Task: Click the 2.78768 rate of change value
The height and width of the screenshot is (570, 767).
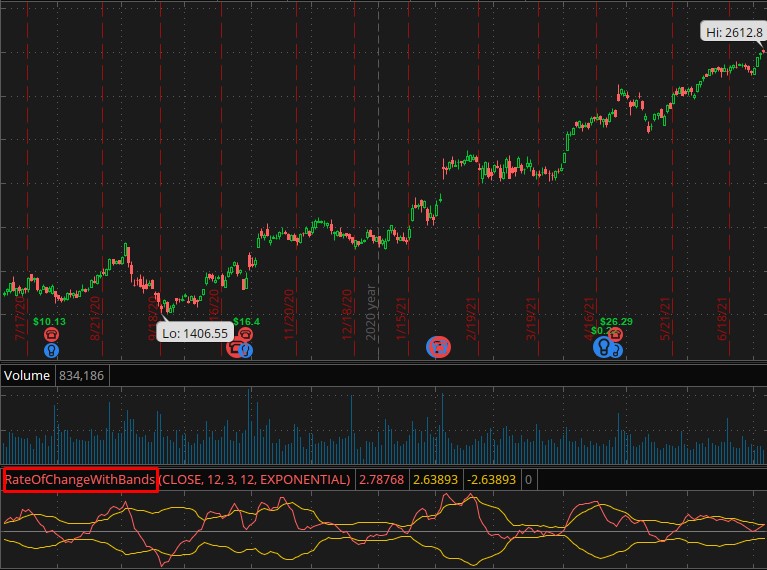Action: pos(382,480)
